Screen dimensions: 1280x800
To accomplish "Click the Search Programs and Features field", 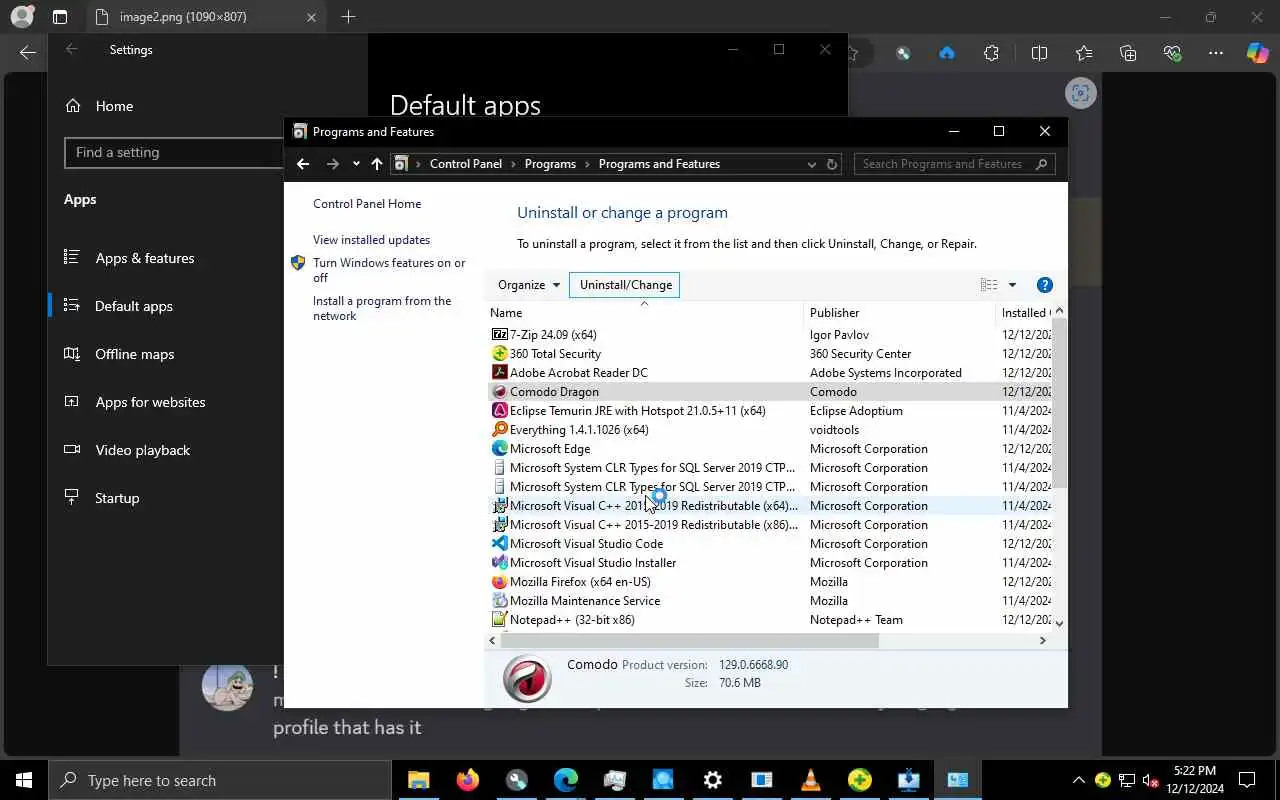I will [x=954, y=164].
